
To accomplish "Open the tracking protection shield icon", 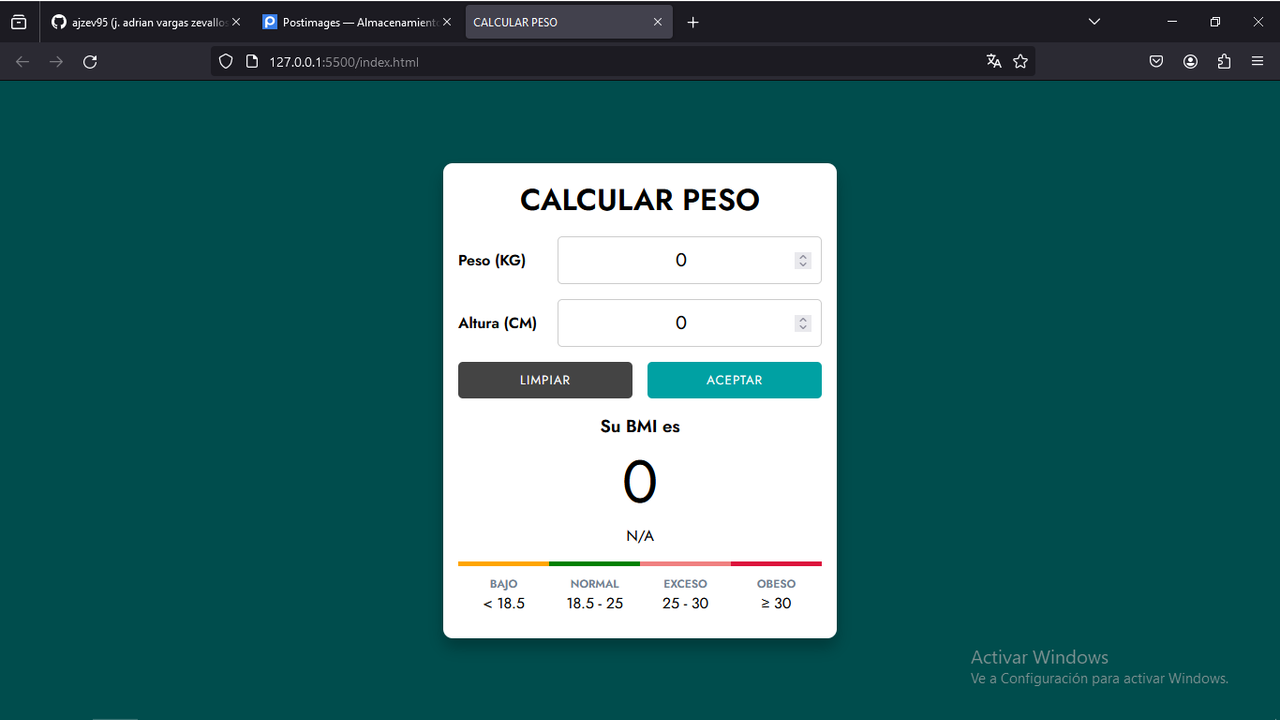I will click(225, 61).
